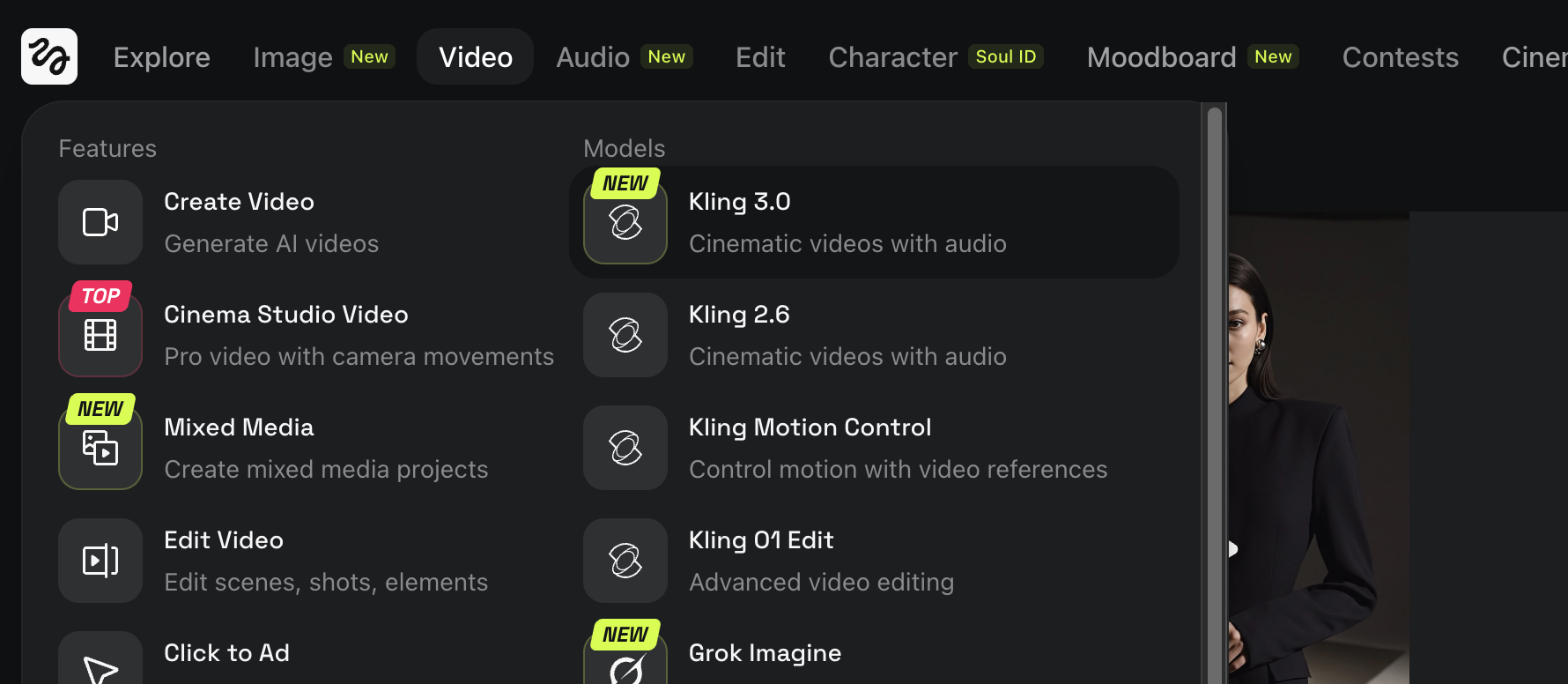The image size is (1568, 684).
Task: Click the Video dropdown scrollbar
Action: [1215, 353]
